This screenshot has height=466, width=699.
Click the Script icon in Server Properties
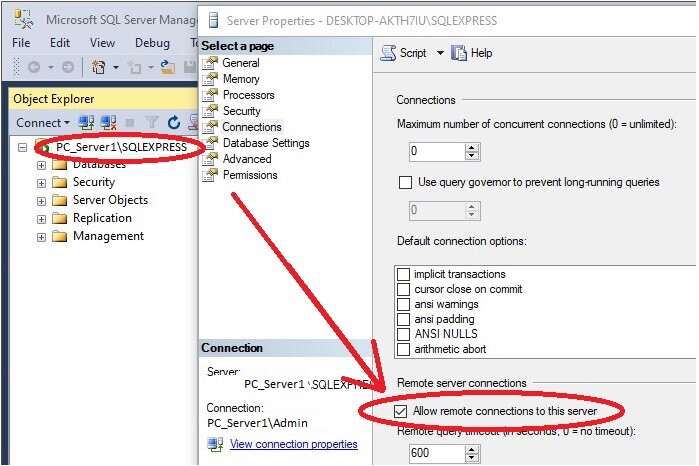[x=390, y=53]
